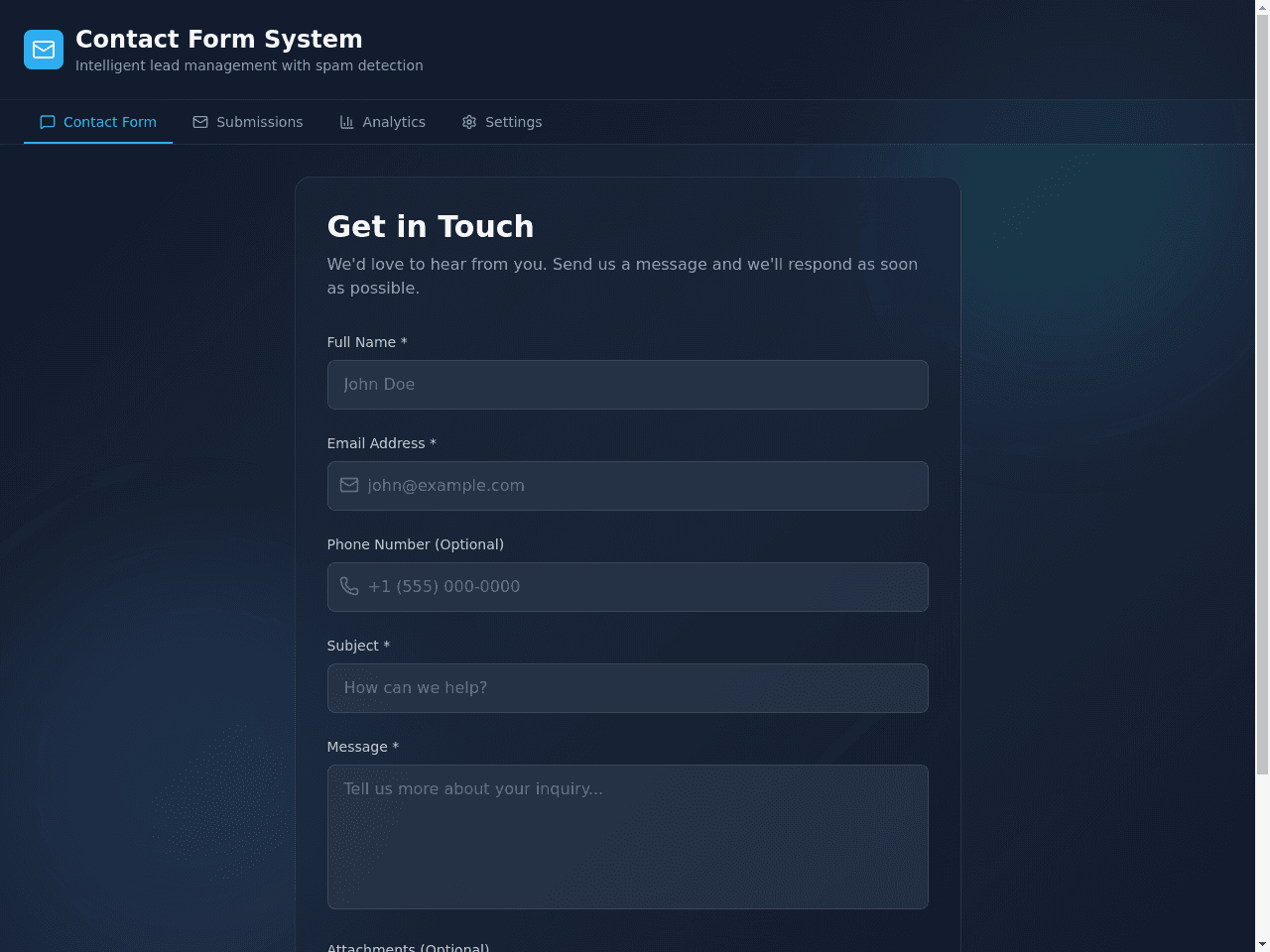Click the blue envelope app logo
This screenshot has height=952, width=1270.
pos(44,50)
